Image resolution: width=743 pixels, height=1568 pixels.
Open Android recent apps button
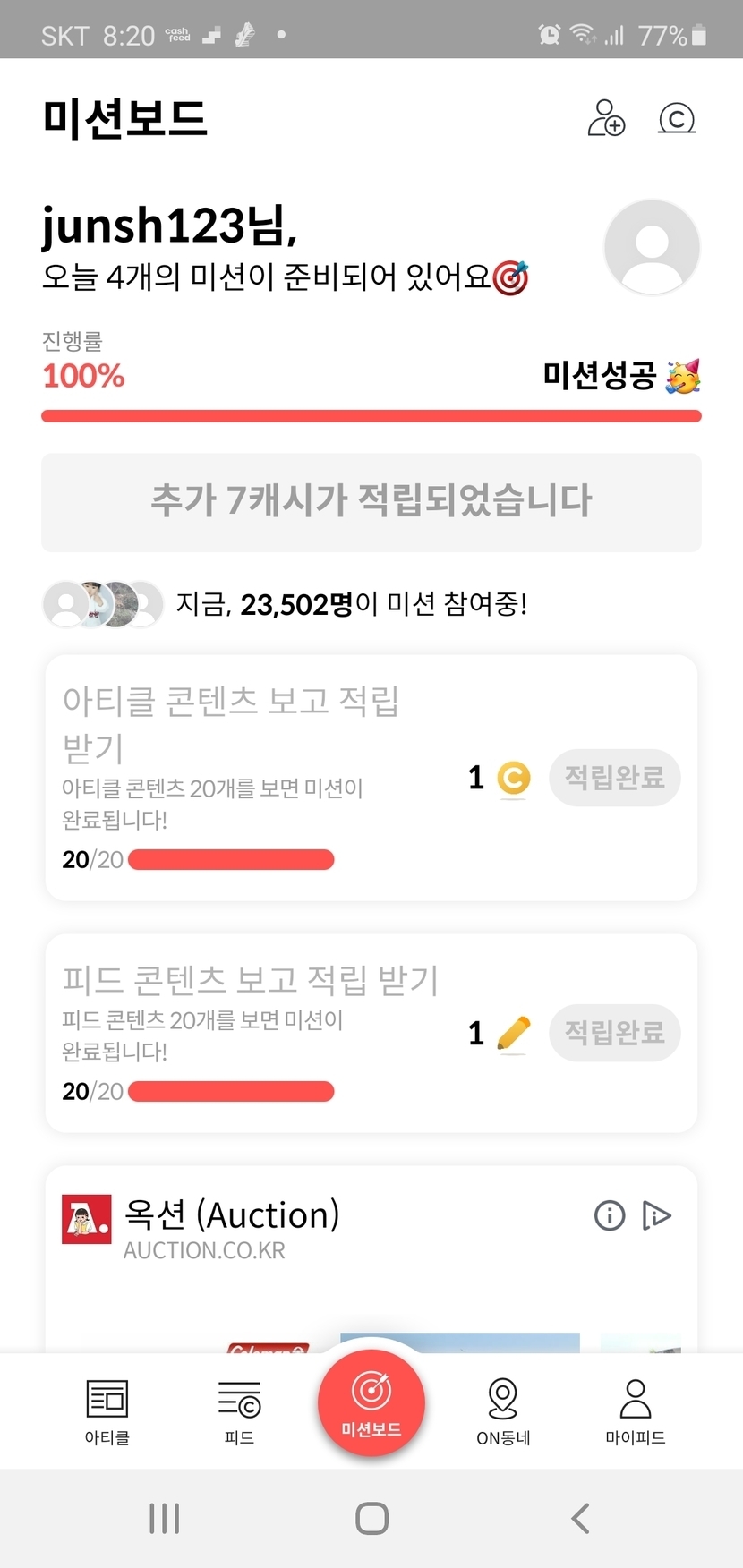pyautogui.click(x=165, y=1519)
